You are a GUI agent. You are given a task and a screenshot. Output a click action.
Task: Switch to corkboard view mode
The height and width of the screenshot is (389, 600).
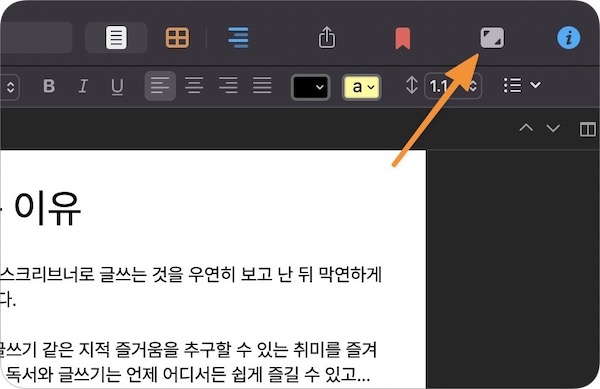click(177, 37)
